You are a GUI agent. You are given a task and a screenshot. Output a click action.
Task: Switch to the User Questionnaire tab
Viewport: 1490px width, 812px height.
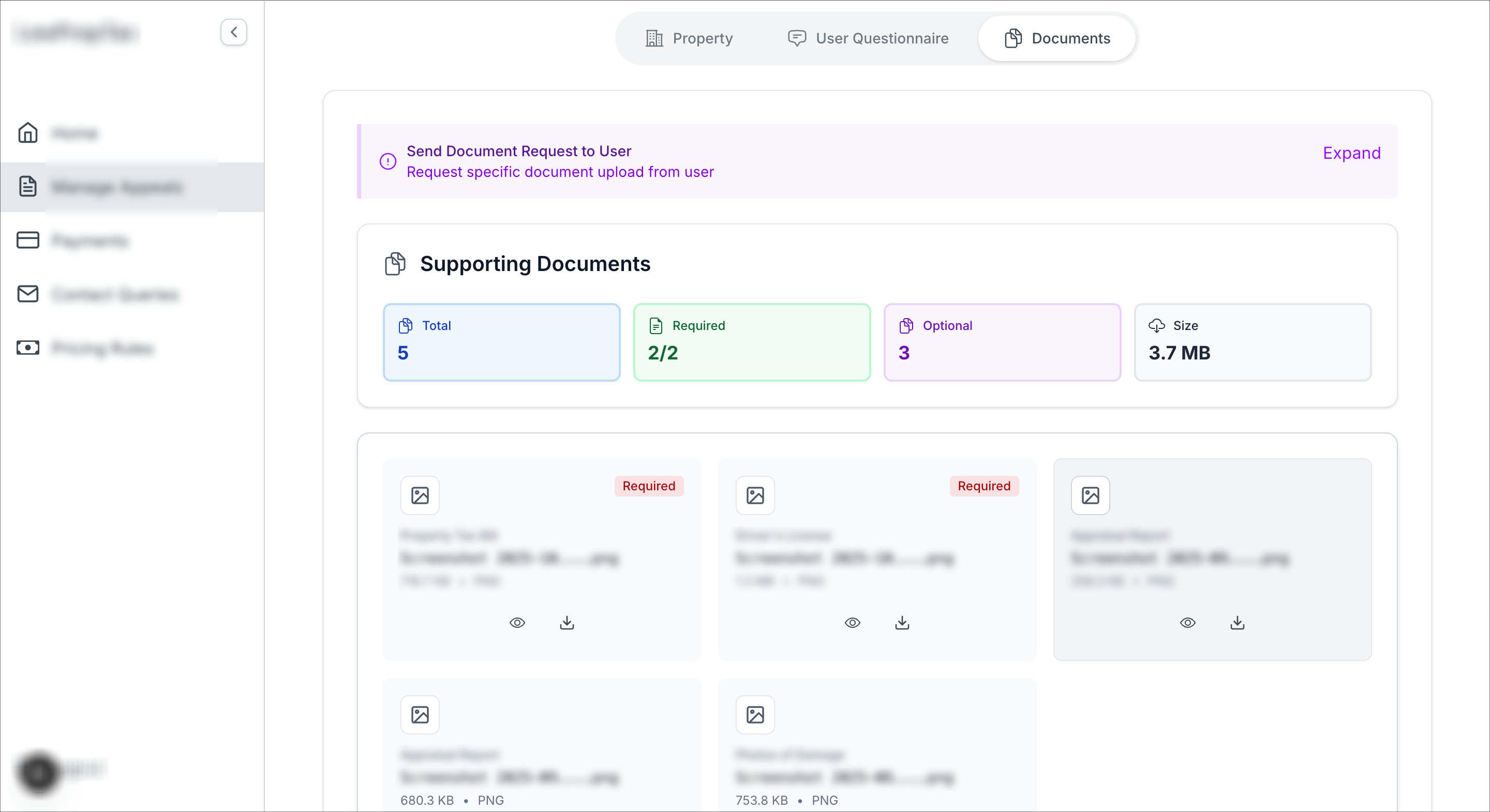pos(868,38)
